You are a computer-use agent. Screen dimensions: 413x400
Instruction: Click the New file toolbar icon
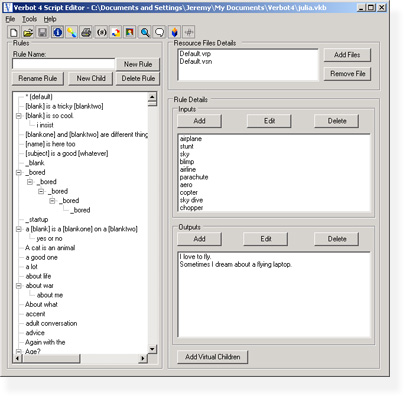(14, 32)
